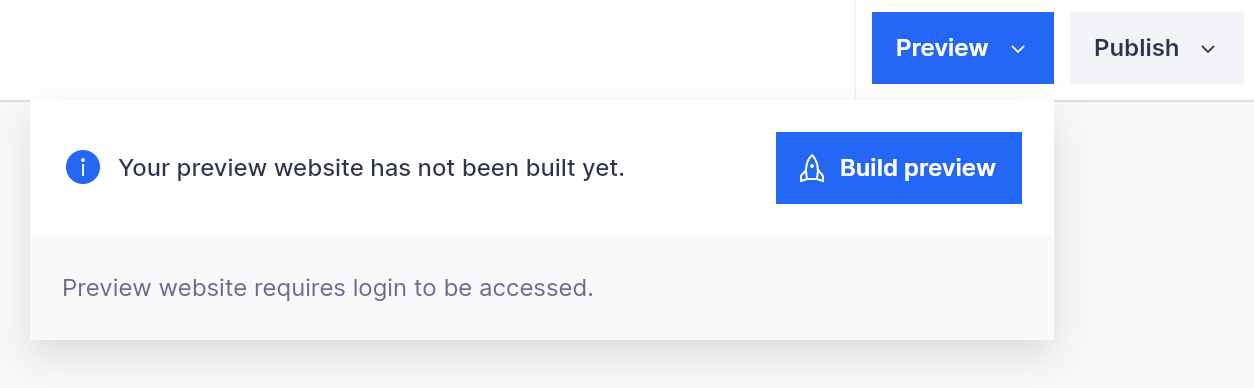Collapse the Preview popup via its blue button
The width and height of the screenshot is (1254, 388).
(963, 48)
